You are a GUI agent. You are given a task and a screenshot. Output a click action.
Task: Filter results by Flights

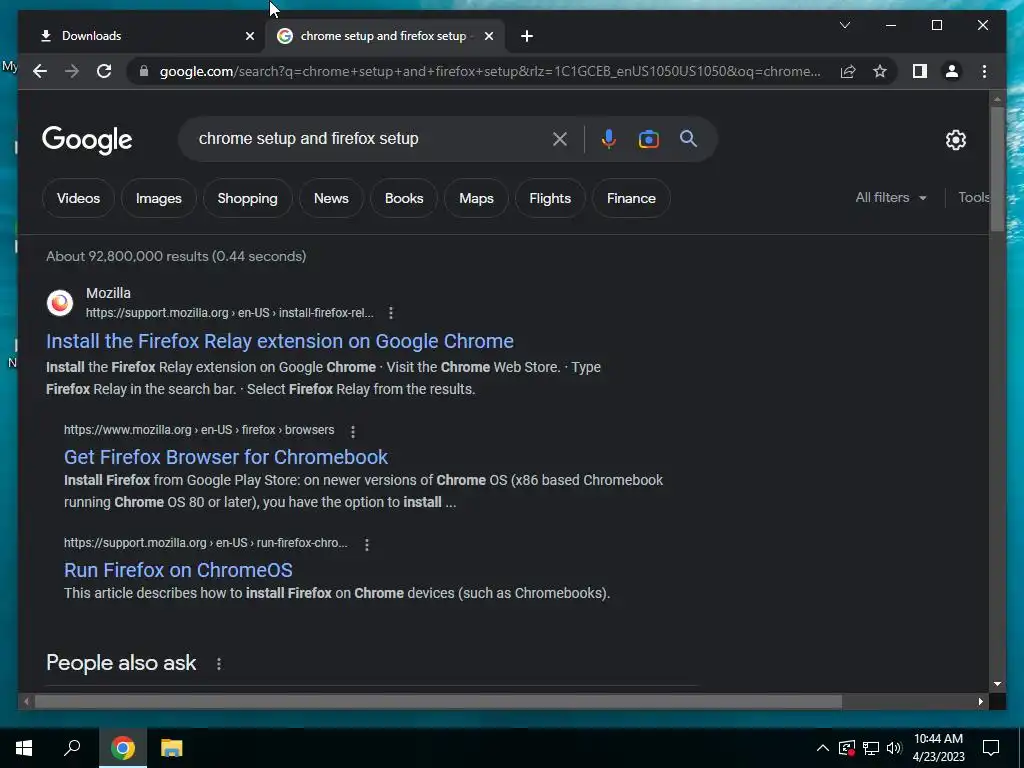click(x=550, y=199)
